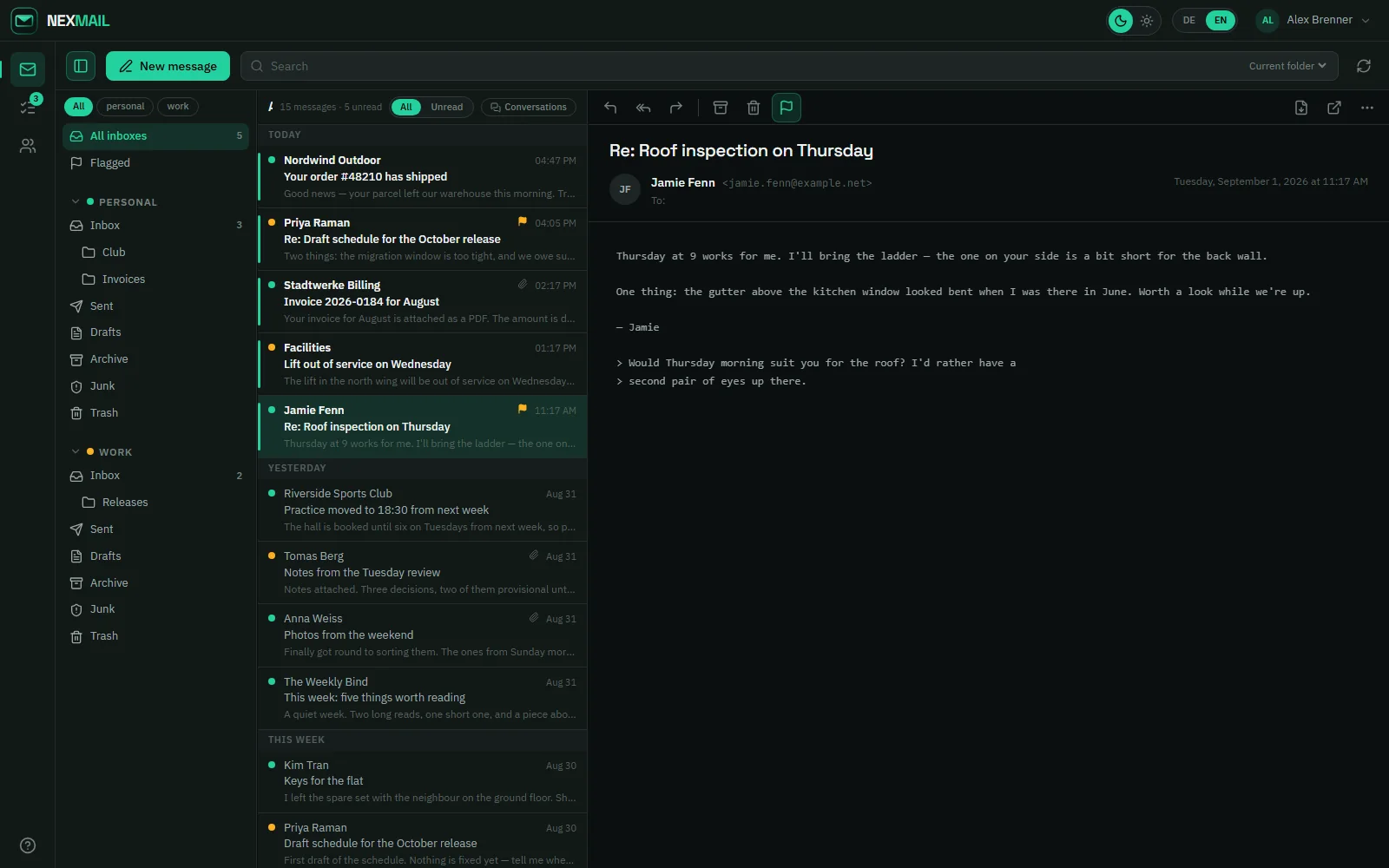
Task: Reply to the open message
Action: click(610, 108)
